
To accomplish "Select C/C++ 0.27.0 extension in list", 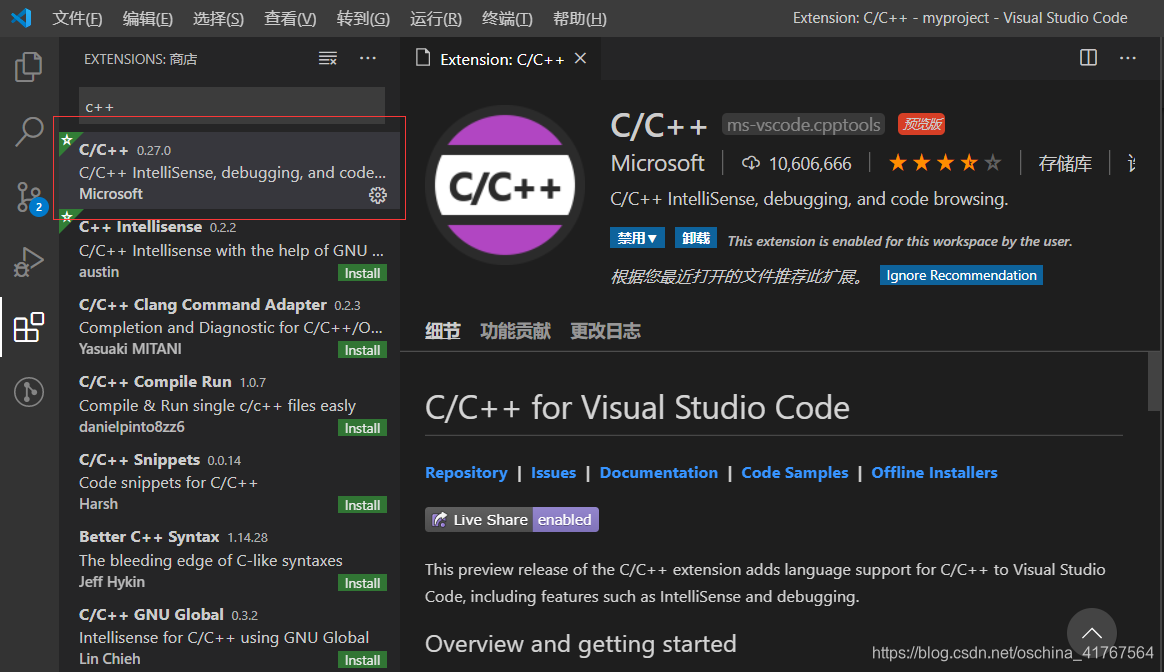I will [x=230, y=171].
